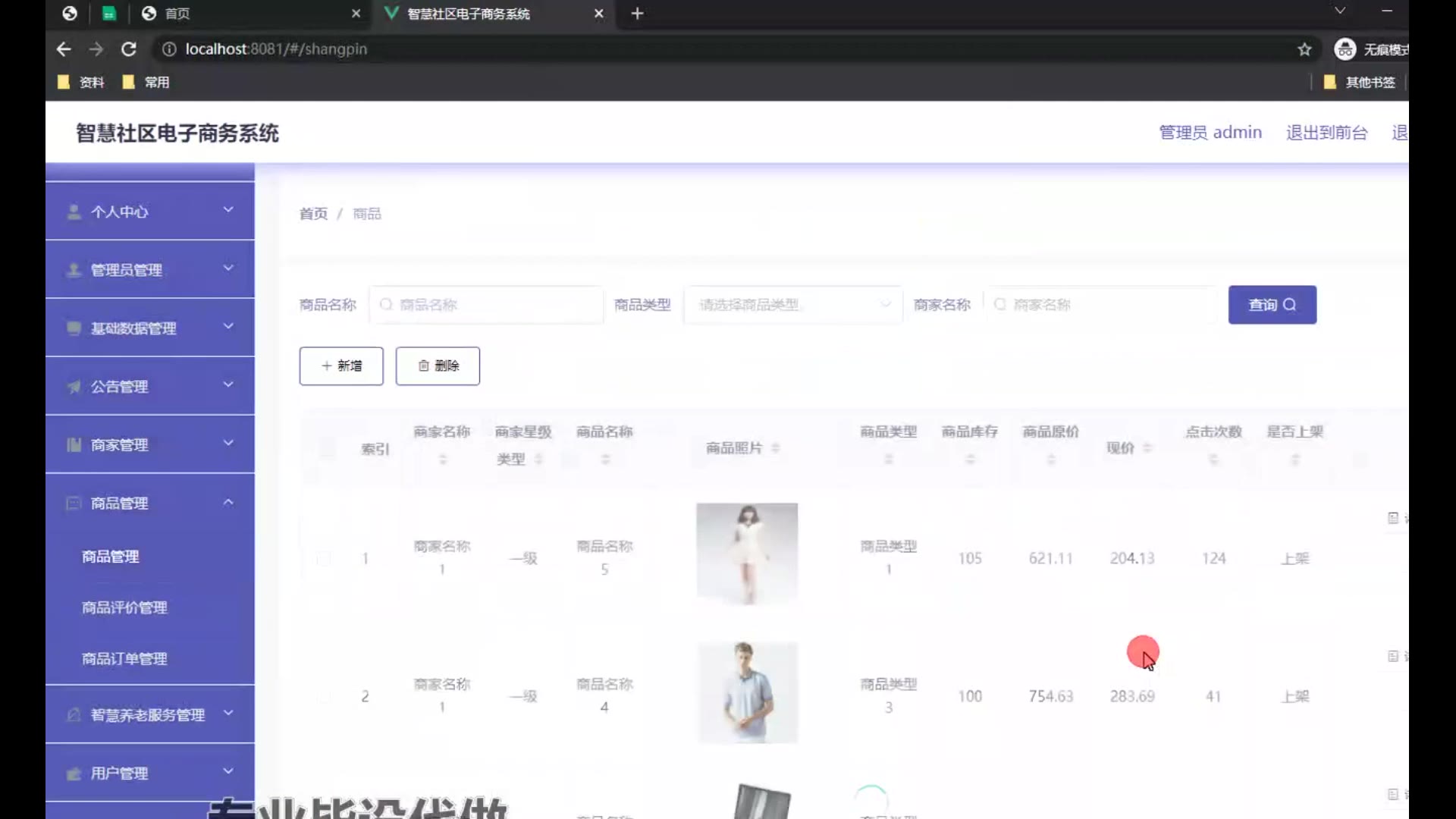Focus the 商家名称 search field
1456x819 pixels.
coord(1100,305)
